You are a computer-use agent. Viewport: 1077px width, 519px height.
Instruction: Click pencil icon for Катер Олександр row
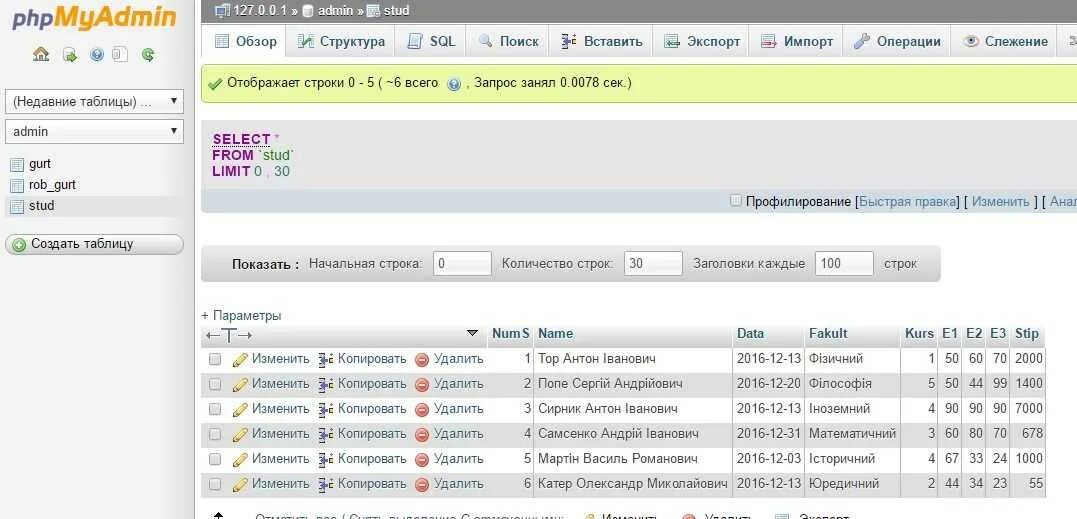tap(240, 485)
